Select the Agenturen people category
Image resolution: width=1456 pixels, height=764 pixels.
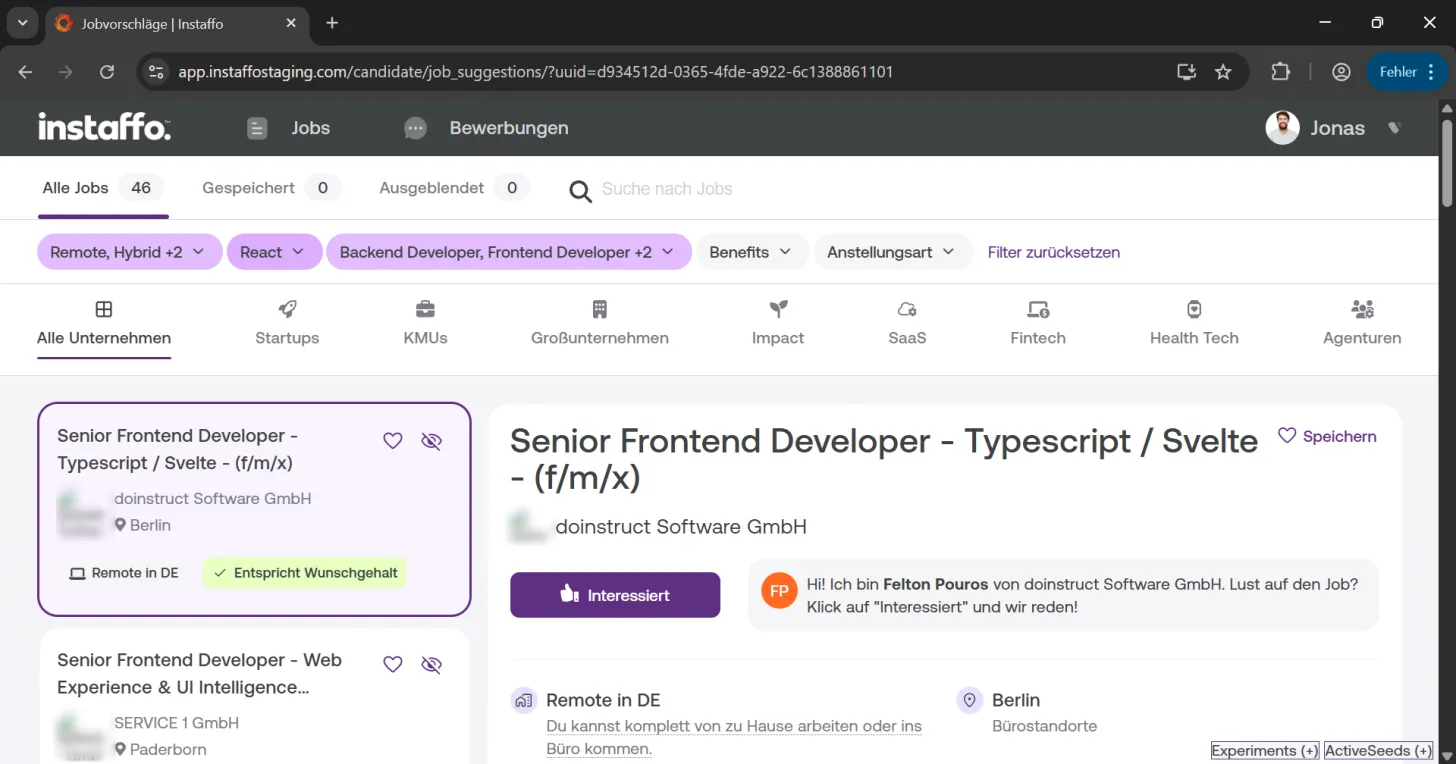click(1362, 323)
